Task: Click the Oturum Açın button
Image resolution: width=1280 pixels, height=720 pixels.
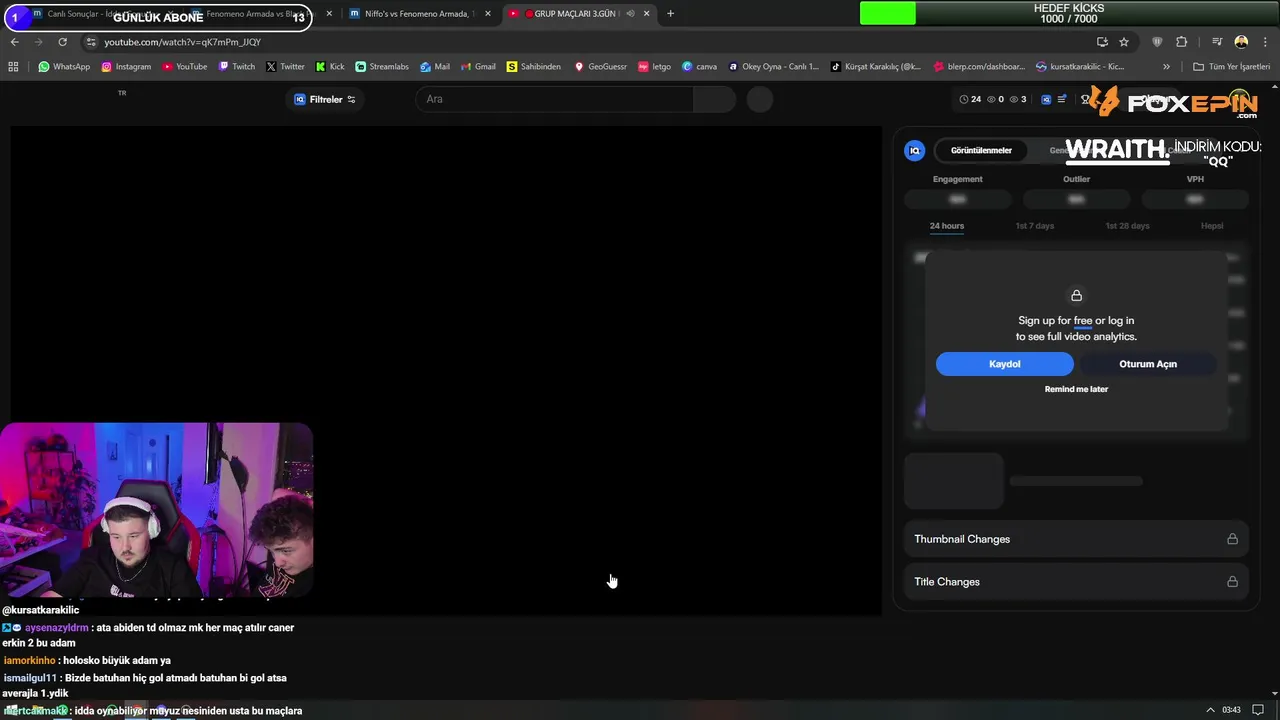Action: pos(1148,364)
